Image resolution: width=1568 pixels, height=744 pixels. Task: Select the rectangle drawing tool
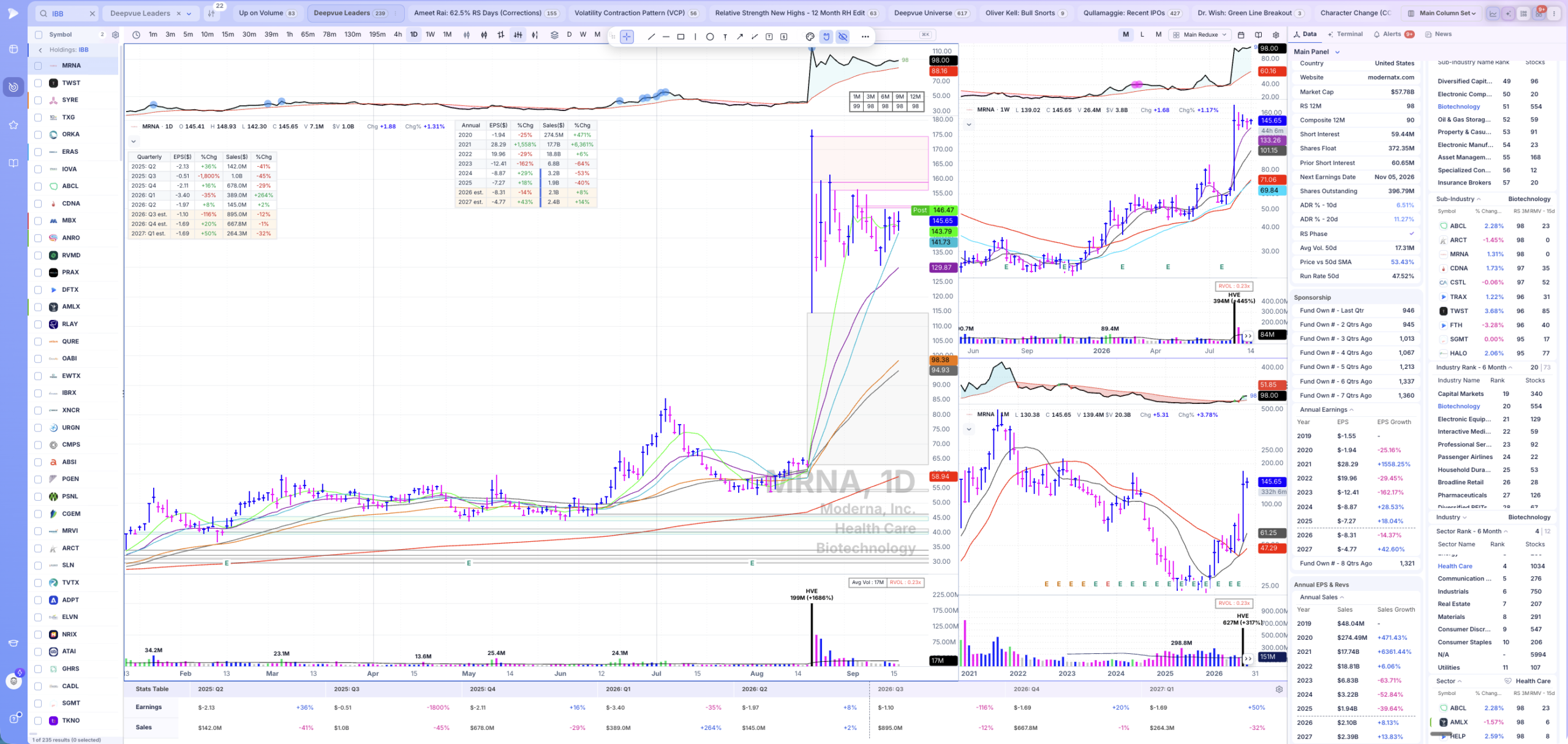pyautogui.click(x=680, y=37)
